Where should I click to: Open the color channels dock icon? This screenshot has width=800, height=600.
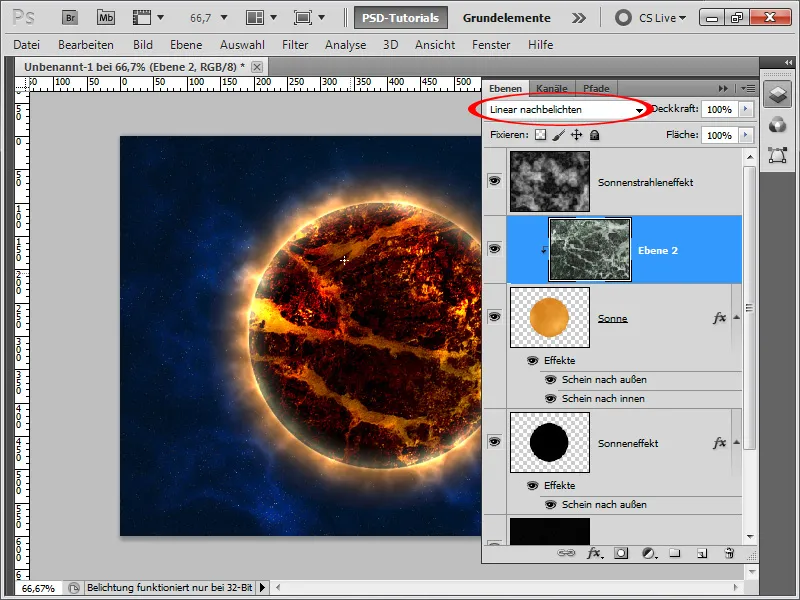click(x=778, y=124)
